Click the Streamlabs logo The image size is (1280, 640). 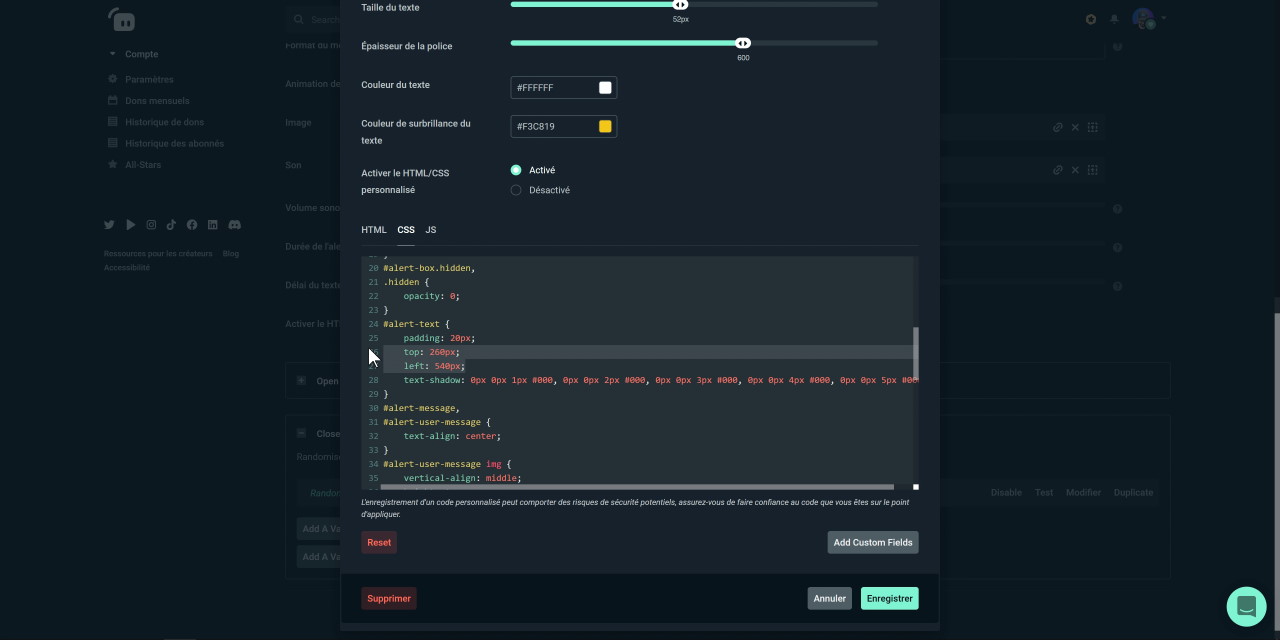(121, 19)
